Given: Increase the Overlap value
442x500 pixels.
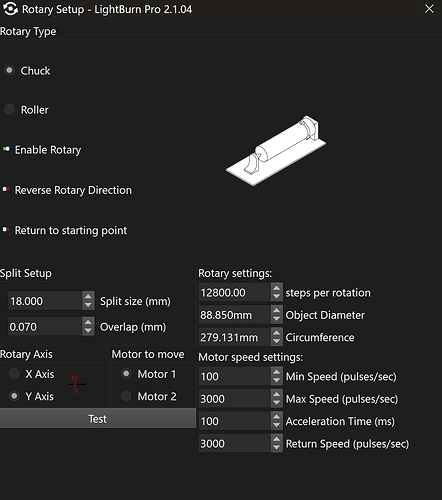Looking at the screenshot, I should click(x=88, y=322).
